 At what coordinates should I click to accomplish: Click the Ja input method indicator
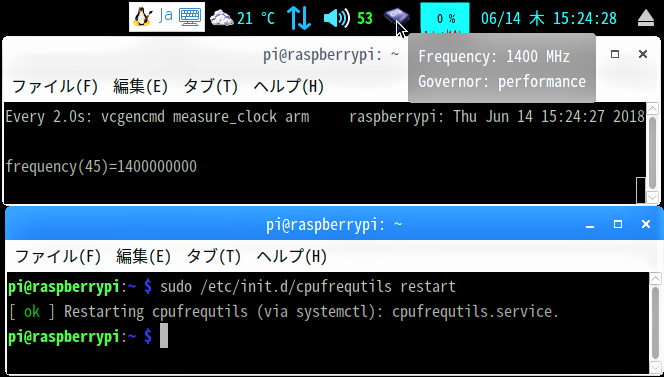(166, 16)
